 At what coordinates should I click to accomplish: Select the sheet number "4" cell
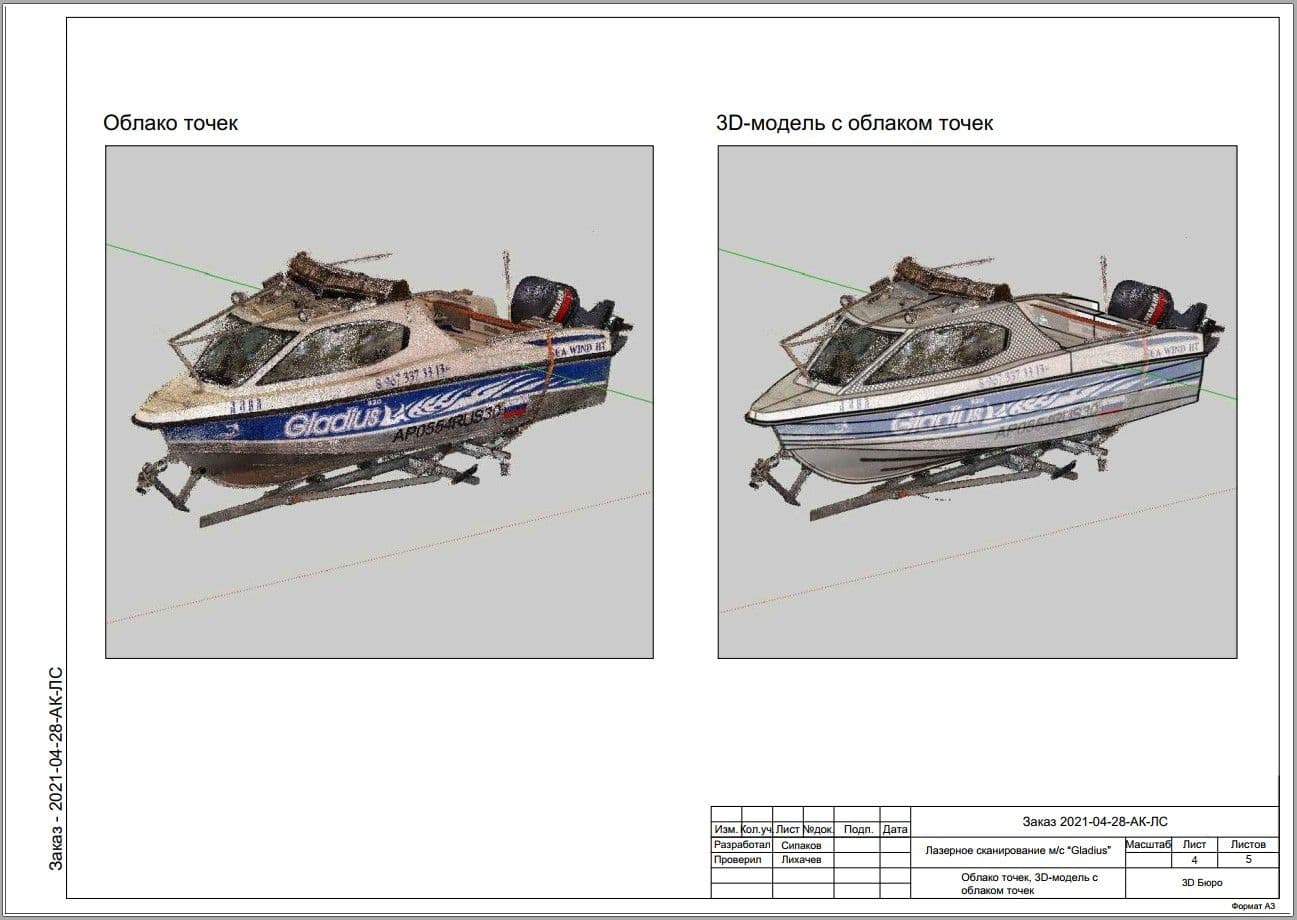(x=1194, y=859)
